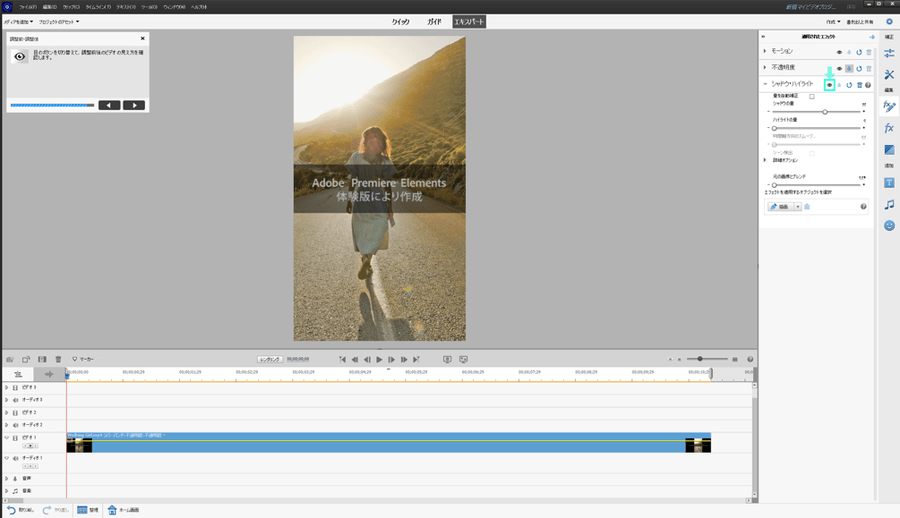The height and width of the screenshot is (518, 900).
Task: Click the second icon in the timeline toolbar
Action: pyautogui.click(x=26, y=359)
